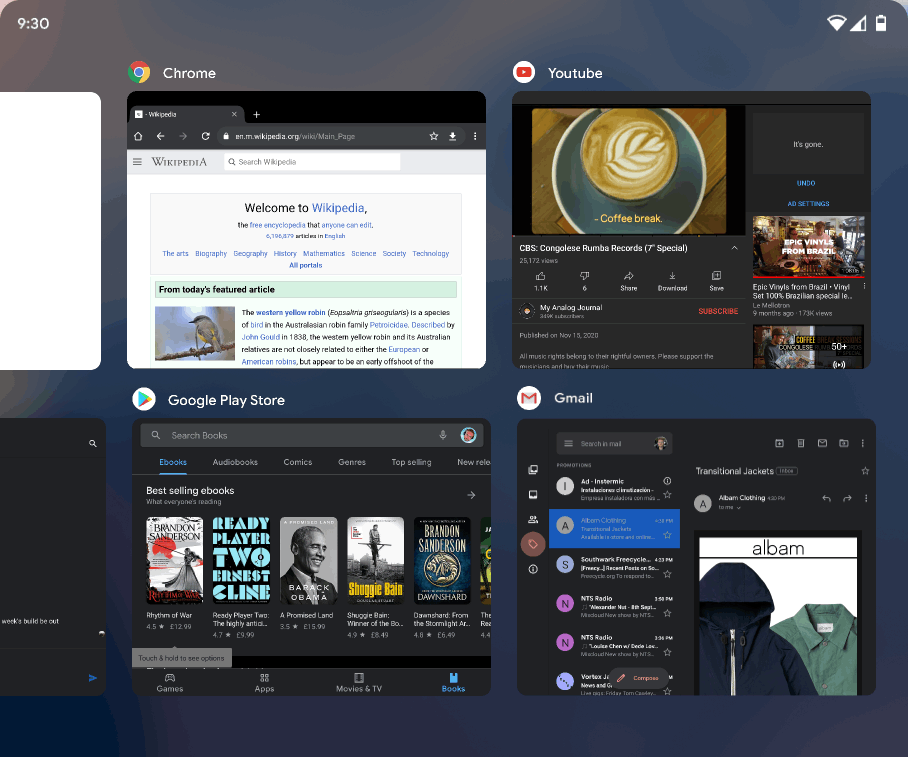The height and width of the screenshot is (757, 908).
Task: Switch to the Genres tab
Action: point(352,462)
